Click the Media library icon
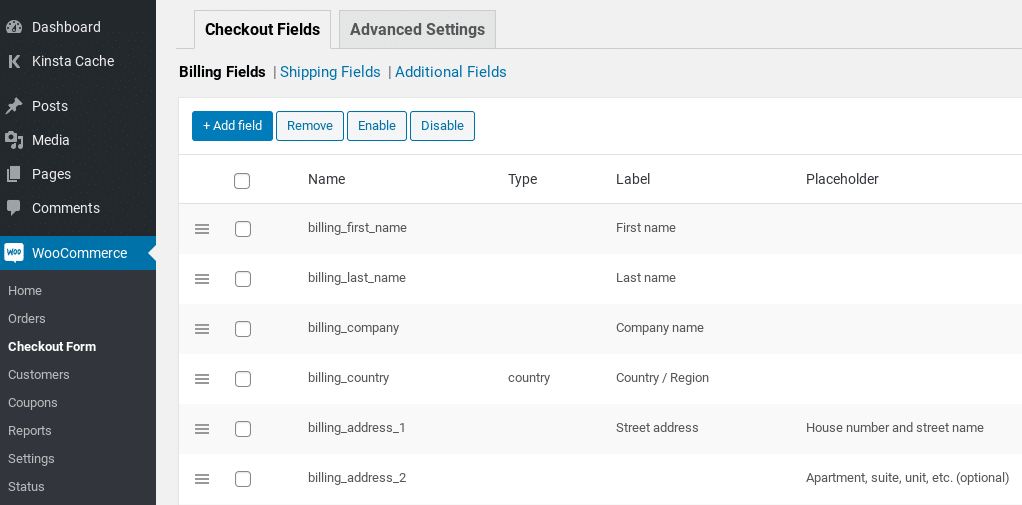 point(14,140)
